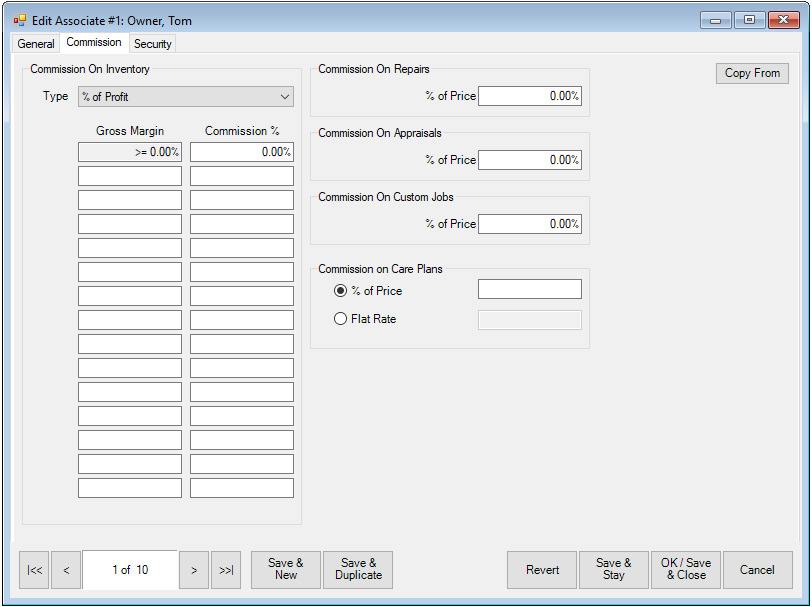Jump to the last associate record
This screenshot has height=607, width=812.
(x=226, y=570)
